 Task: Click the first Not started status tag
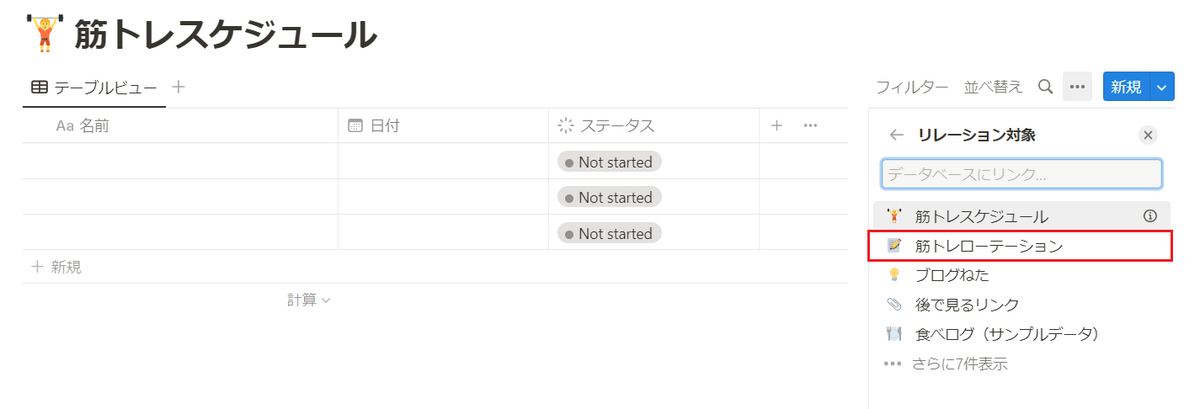tap(609, 162)
